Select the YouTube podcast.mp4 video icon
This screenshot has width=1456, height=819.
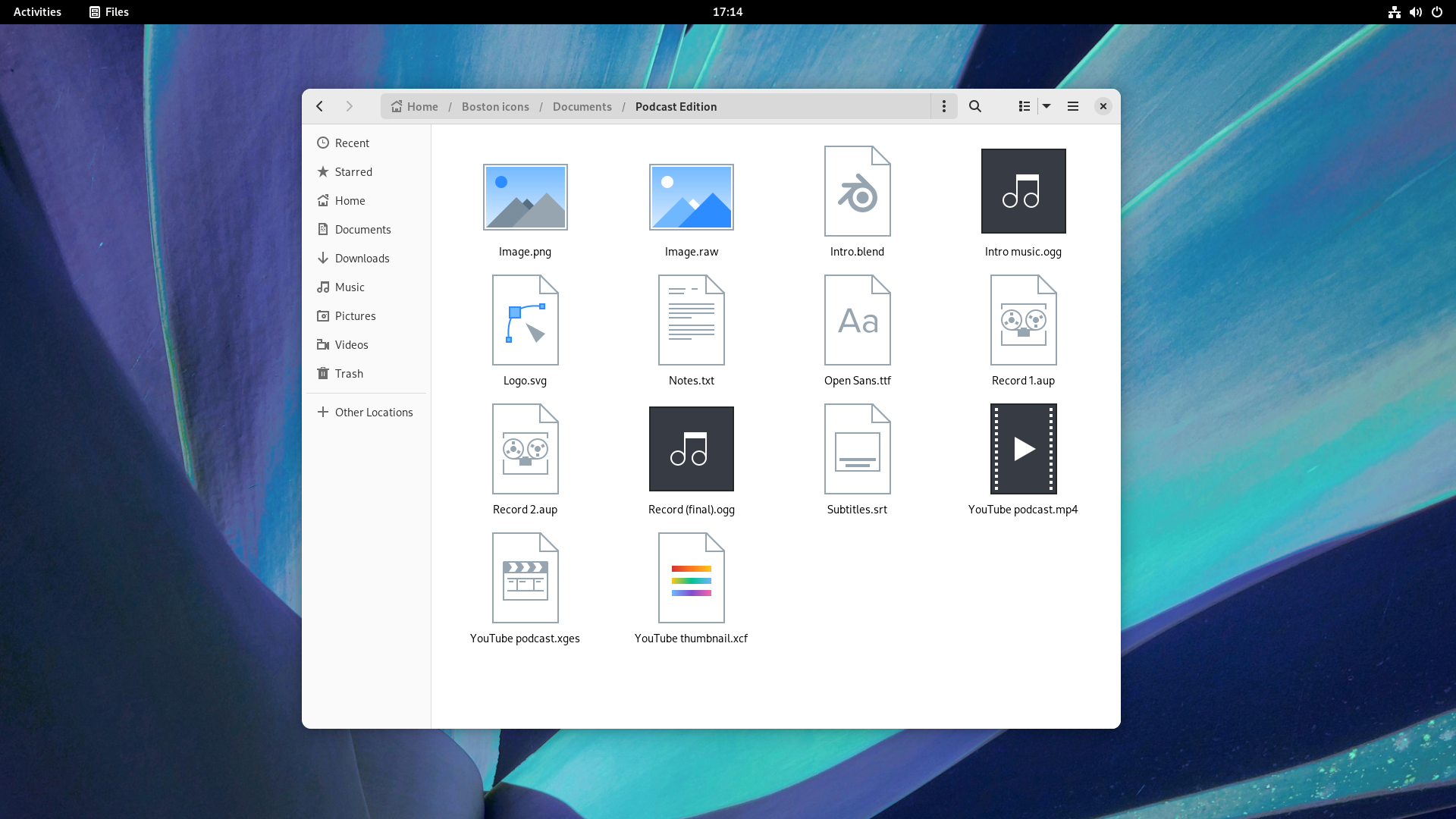pos(1023,449)
